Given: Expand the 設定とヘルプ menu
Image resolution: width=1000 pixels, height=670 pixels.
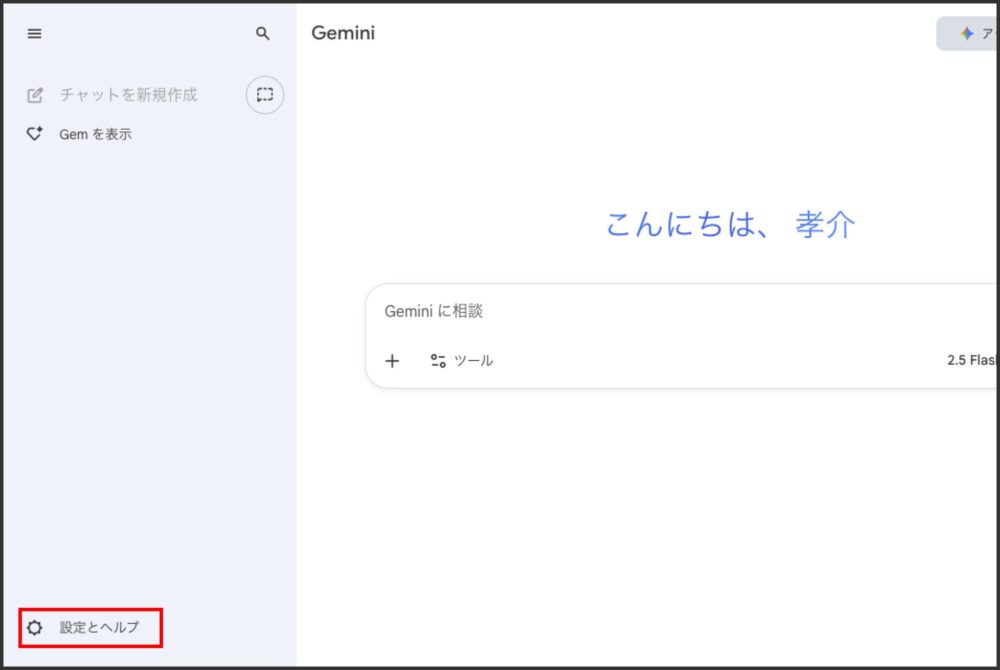Looking at the screenshot, I should (x=99, y=628).
